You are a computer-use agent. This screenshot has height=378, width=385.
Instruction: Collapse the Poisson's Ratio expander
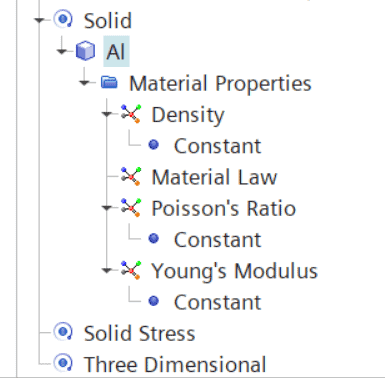107,208
